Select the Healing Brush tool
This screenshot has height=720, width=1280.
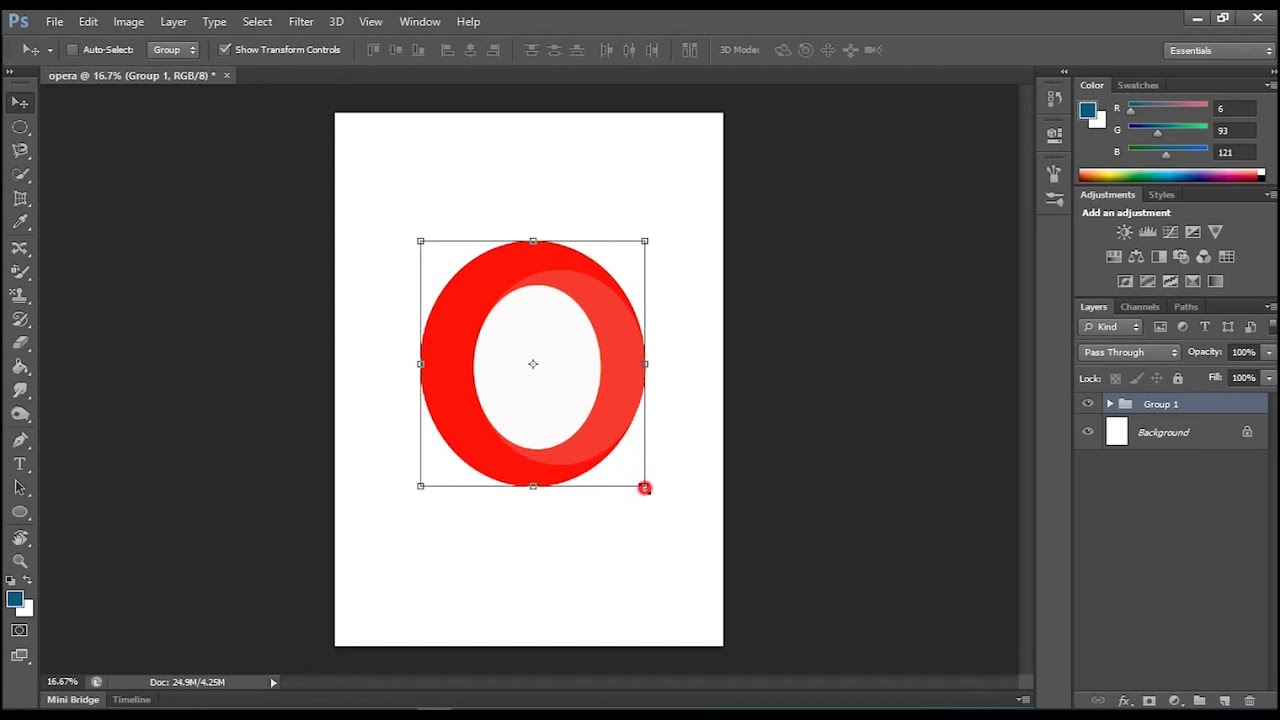point(20,247)
